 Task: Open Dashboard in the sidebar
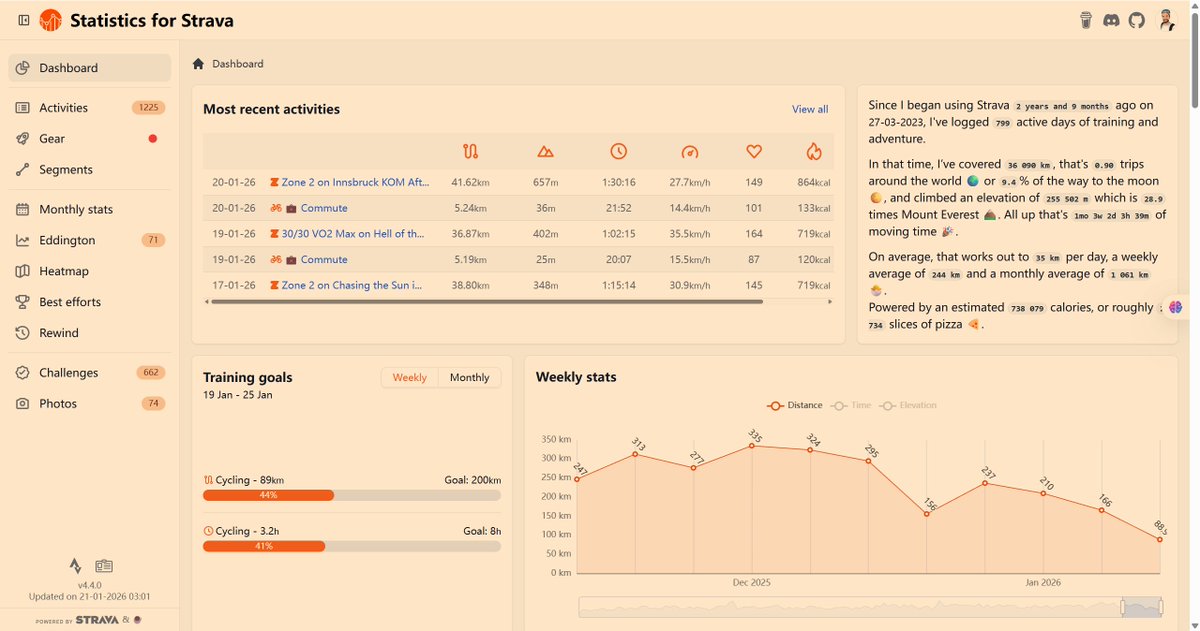tap(90, 68)
